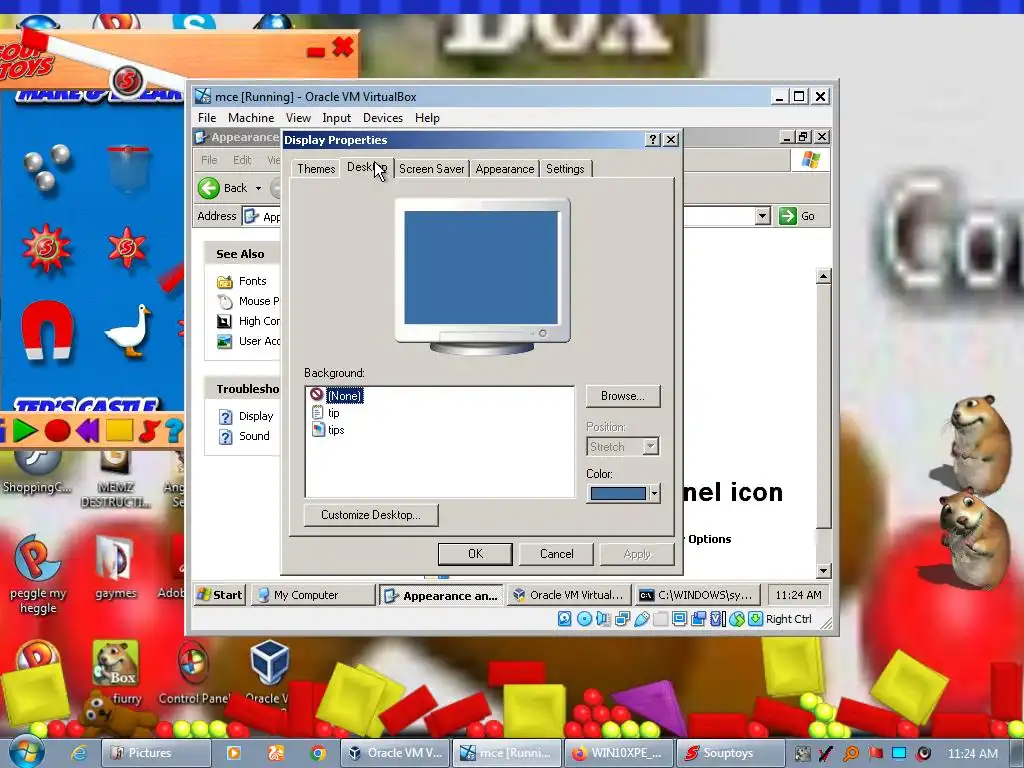Switch to the Appearance tab
1024x768 pixels.
pos(505,168)
